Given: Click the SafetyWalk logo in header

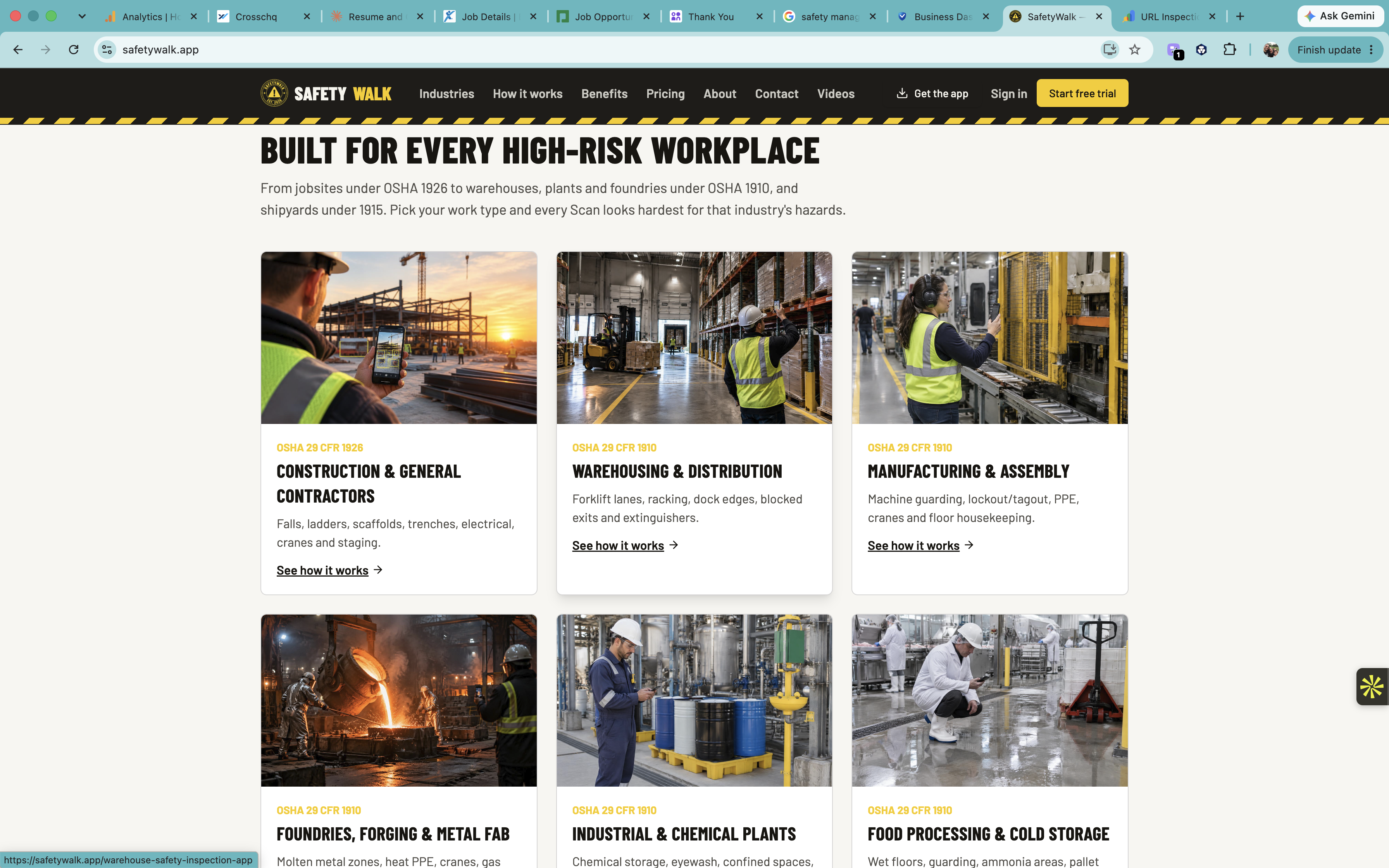Looking at the screenshot, I should pyautogui.click(x=326, y=93).
